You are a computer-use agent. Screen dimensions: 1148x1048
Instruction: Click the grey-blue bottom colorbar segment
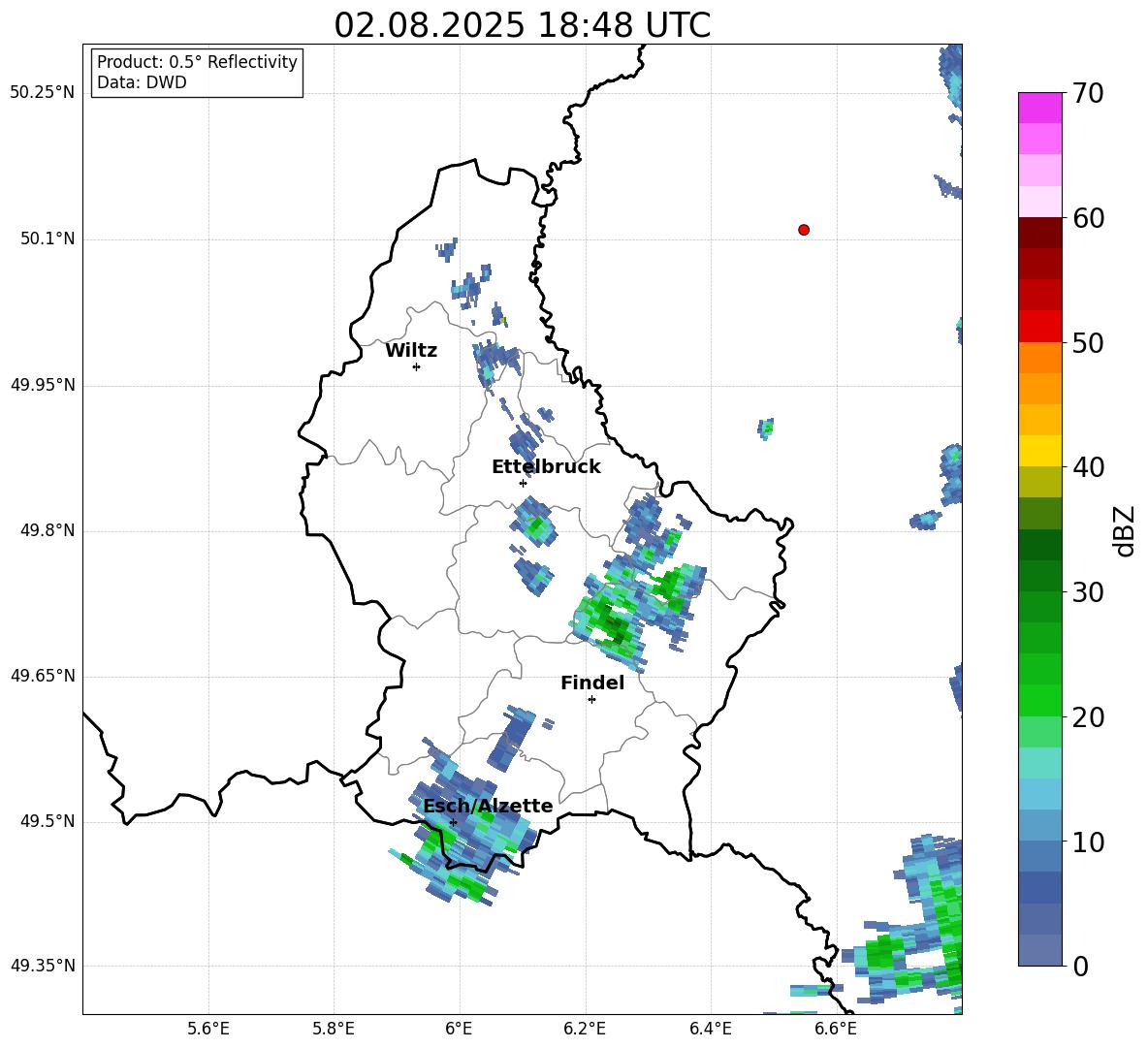1039,950
